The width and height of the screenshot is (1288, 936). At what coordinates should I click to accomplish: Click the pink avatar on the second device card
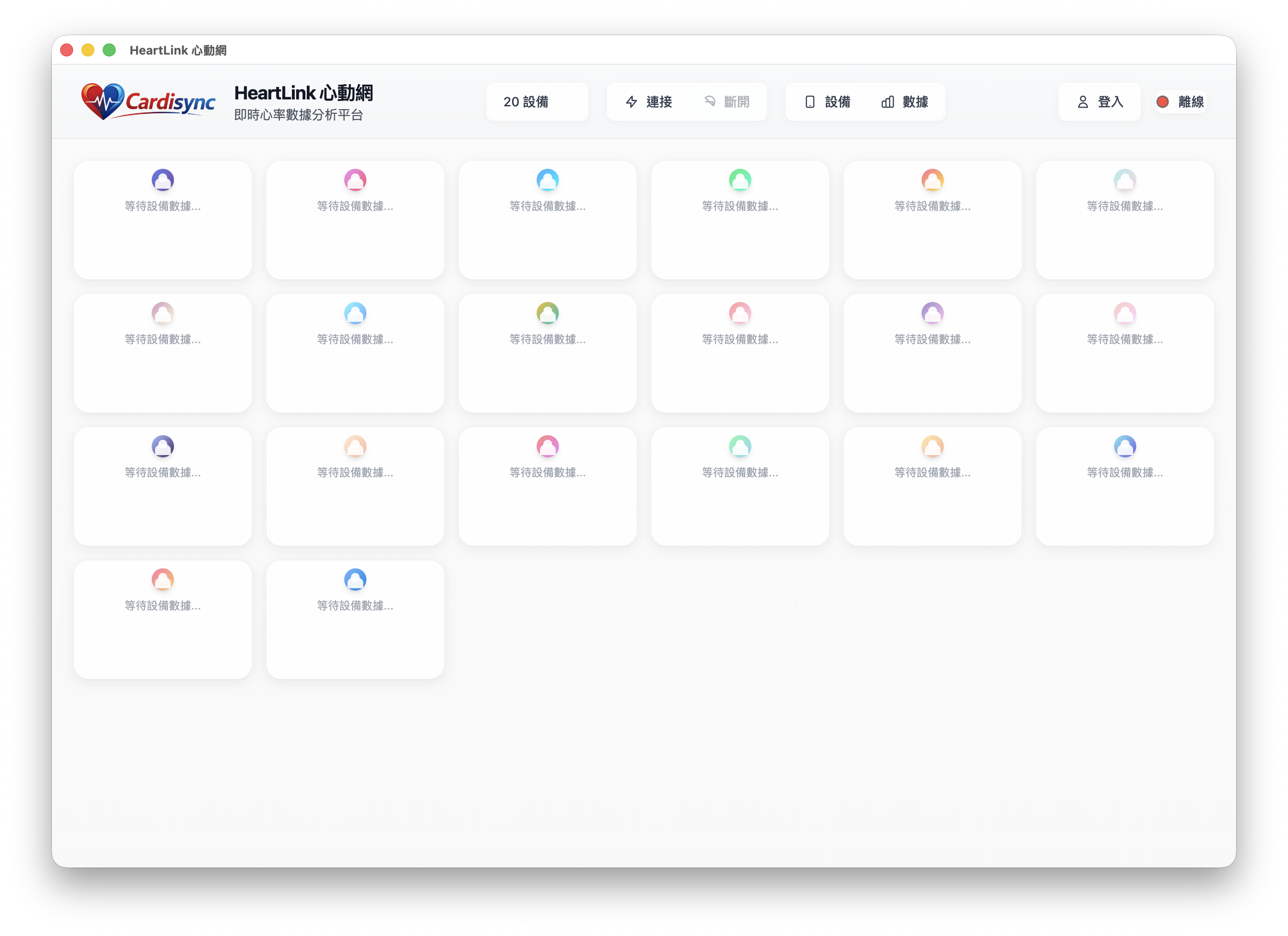355,180
